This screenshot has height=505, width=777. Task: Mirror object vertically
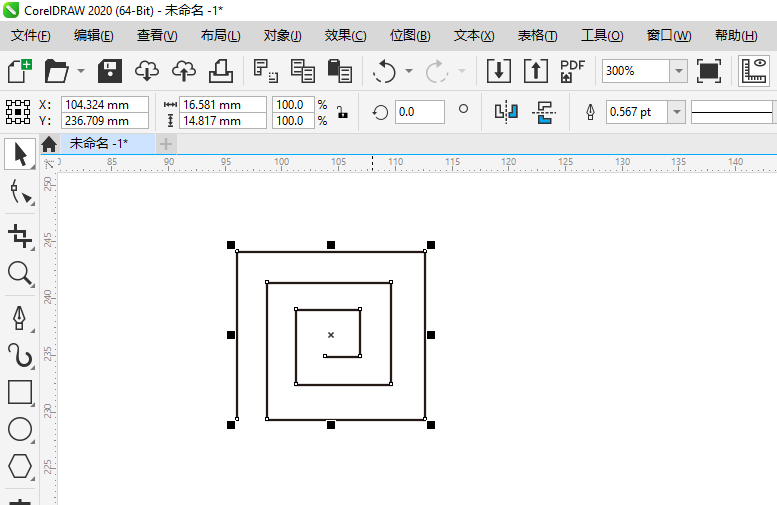[544, 112]
